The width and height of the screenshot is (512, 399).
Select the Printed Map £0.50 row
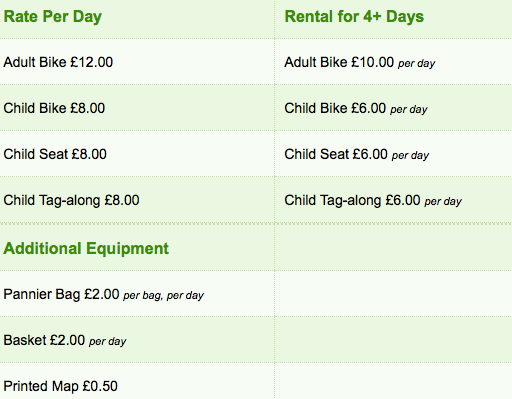pyautogui.click(x=256, y=381)
